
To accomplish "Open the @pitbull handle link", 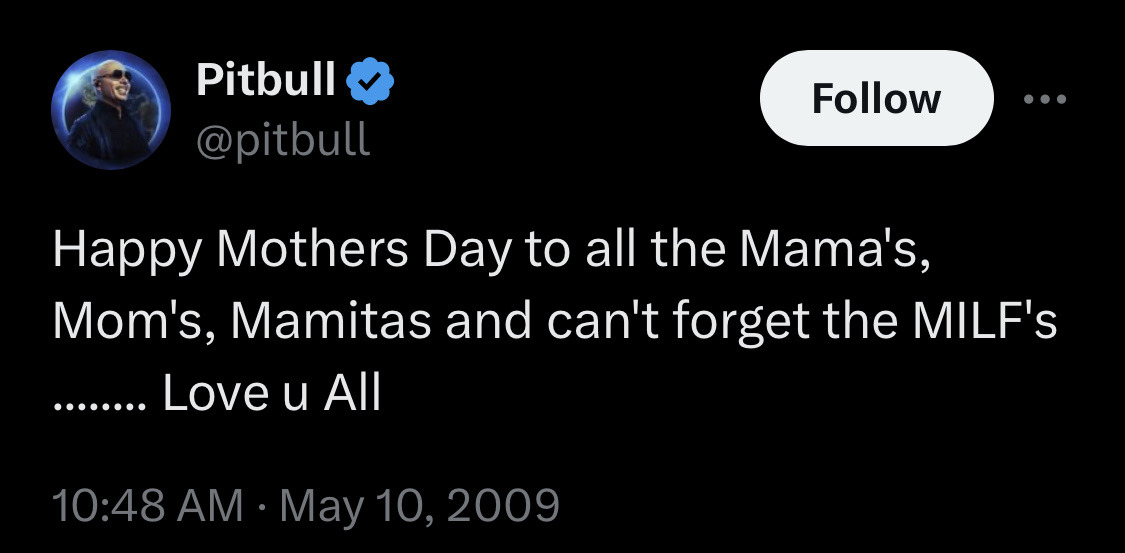I will [283, 139].
